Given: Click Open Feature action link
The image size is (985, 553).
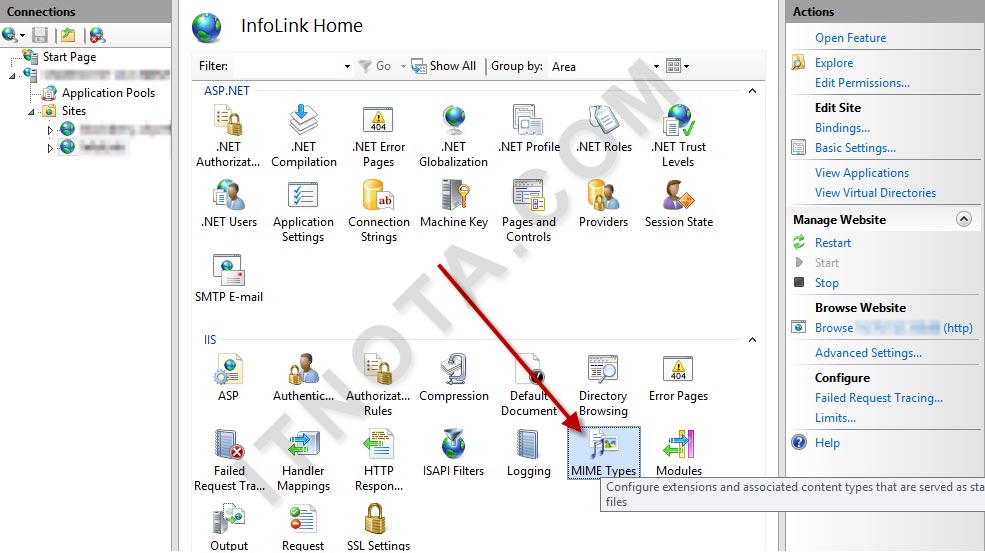Looking at the screenshot, I should 851,38.
